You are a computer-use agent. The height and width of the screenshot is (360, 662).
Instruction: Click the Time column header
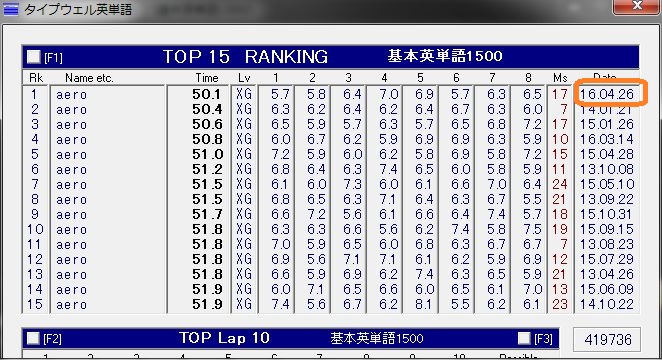(207, 78)
